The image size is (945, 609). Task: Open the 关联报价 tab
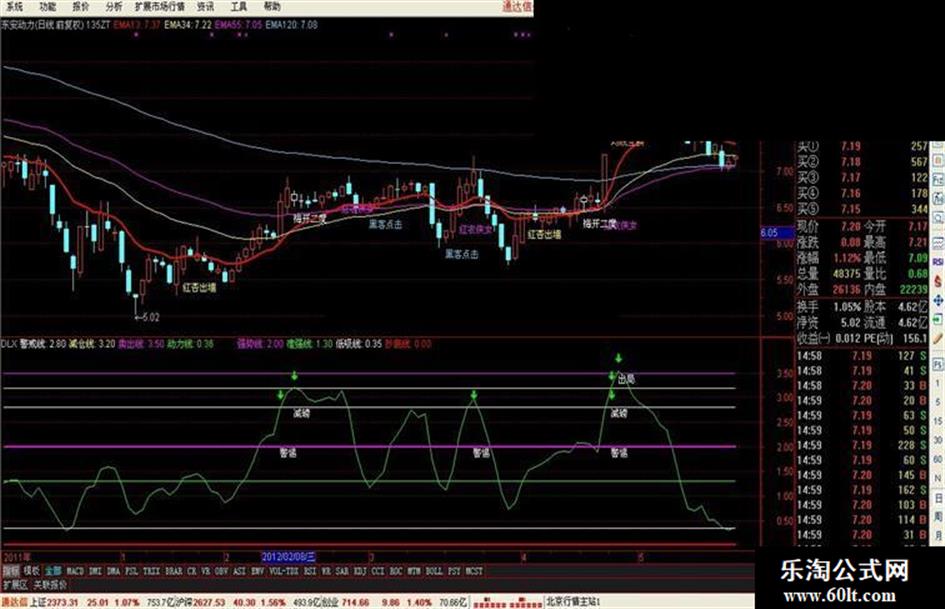pos(50,584)
